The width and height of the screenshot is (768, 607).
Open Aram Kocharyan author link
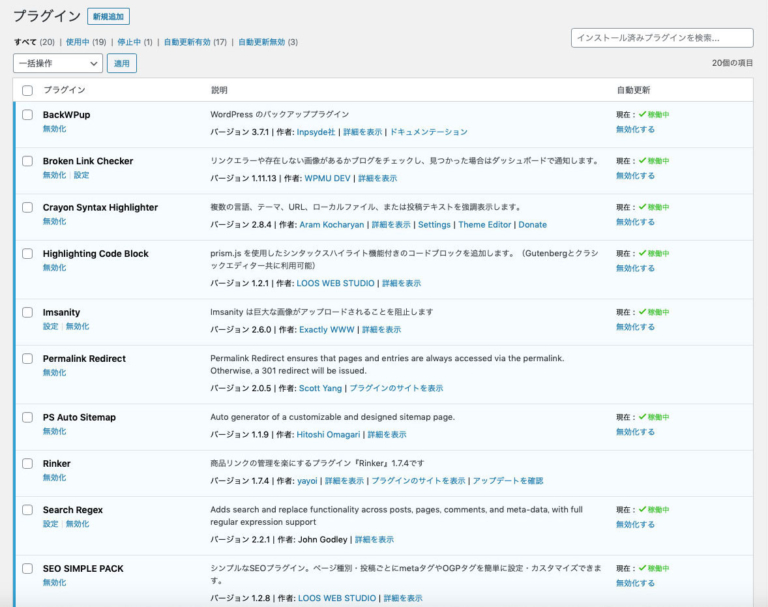[332, 225]
